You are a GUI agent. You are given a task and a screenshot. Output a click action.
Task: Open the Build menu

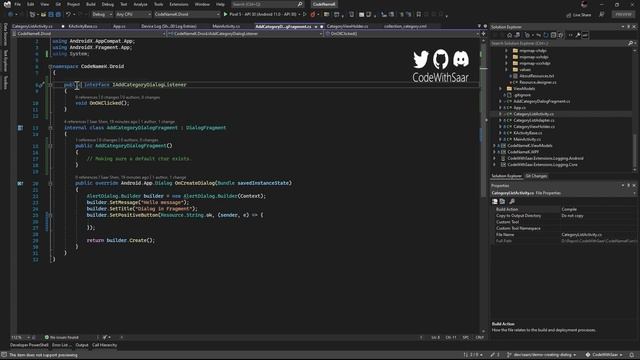(91, 4)
